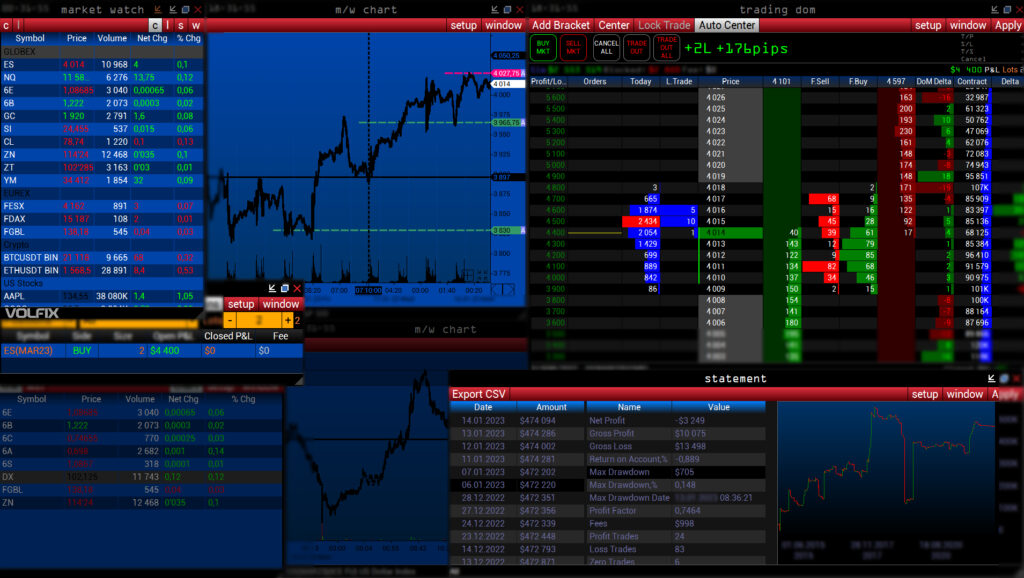Open the setup menu in the statement panel
Image resolution: width=1024 pixels, height=578 pixels.
click(924, 394)
